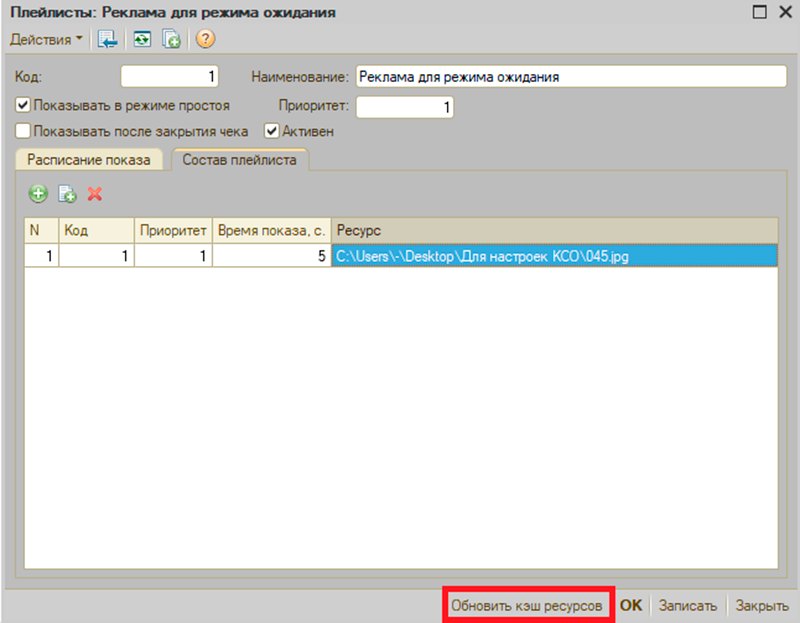The width and height of the screenshot is (800, 623).
Task: Click the 'N' column header
Action: point(41,231)
